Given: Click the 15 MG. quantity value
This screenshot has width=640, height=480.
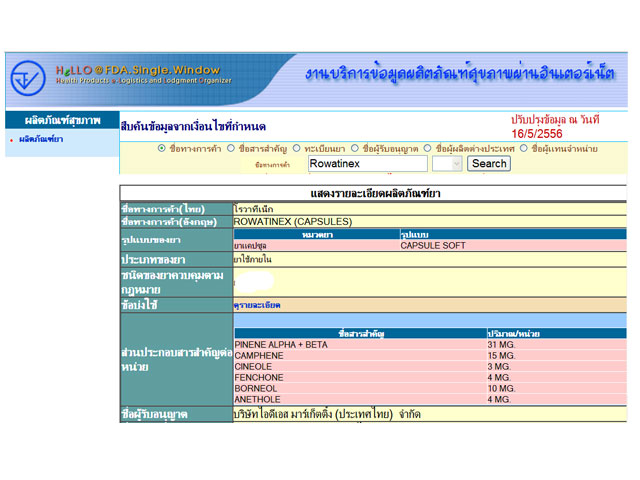Looking at the screenshot, I should 501,356.
